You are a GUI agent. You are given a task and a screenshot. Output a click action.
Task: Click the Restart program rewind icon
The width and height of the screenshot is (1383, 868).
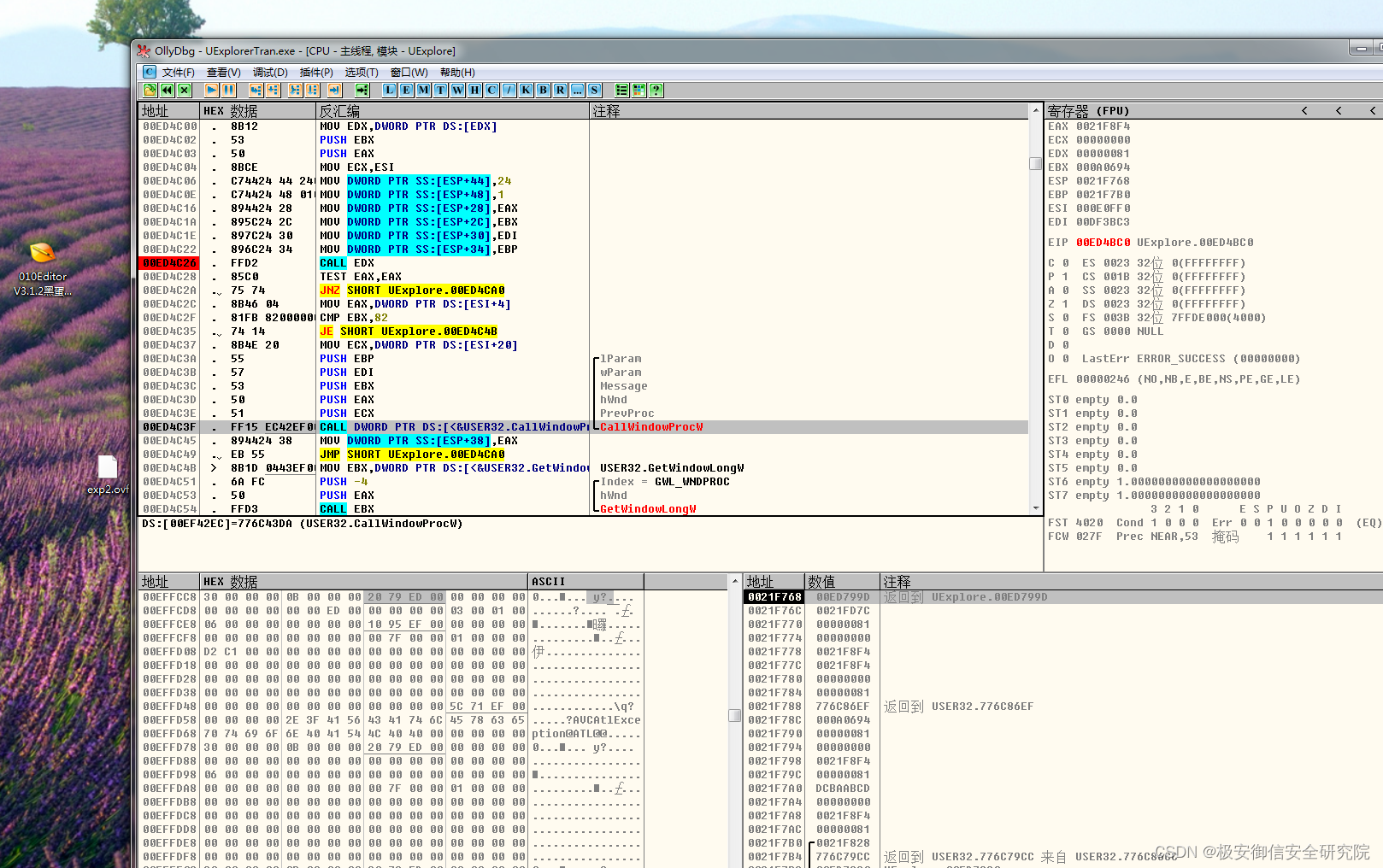pyautogui.click(x=167, y=90)
